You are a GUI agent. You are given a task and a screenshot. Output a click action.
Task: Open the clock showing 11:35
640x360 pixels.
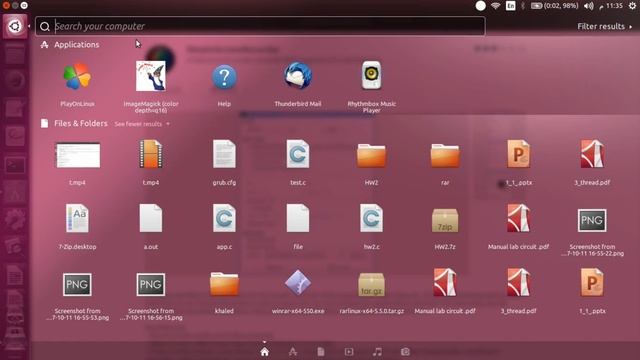[x=611, y=6]
